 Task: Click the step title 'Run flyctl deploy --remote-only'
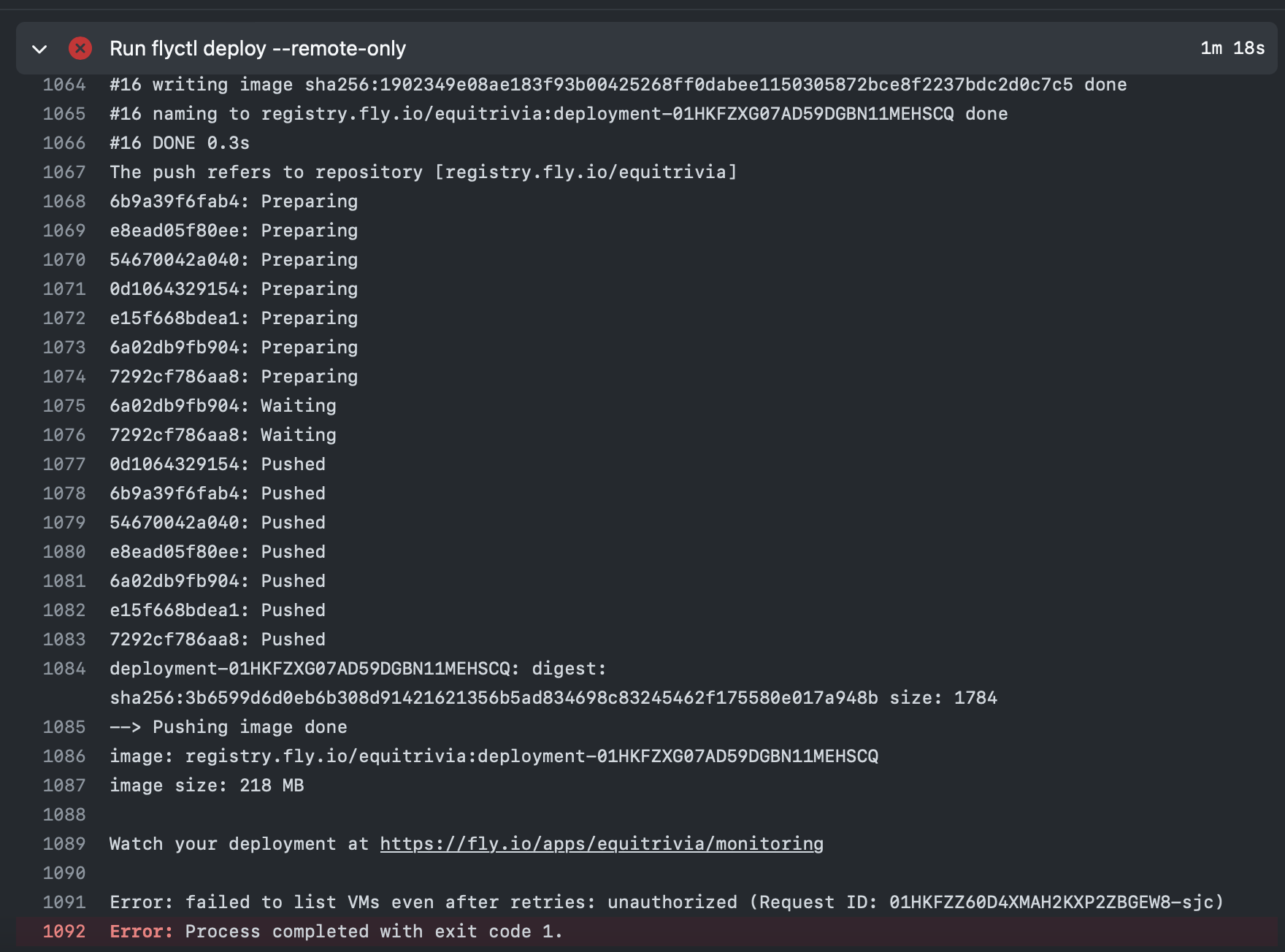[x=257, y=49]
